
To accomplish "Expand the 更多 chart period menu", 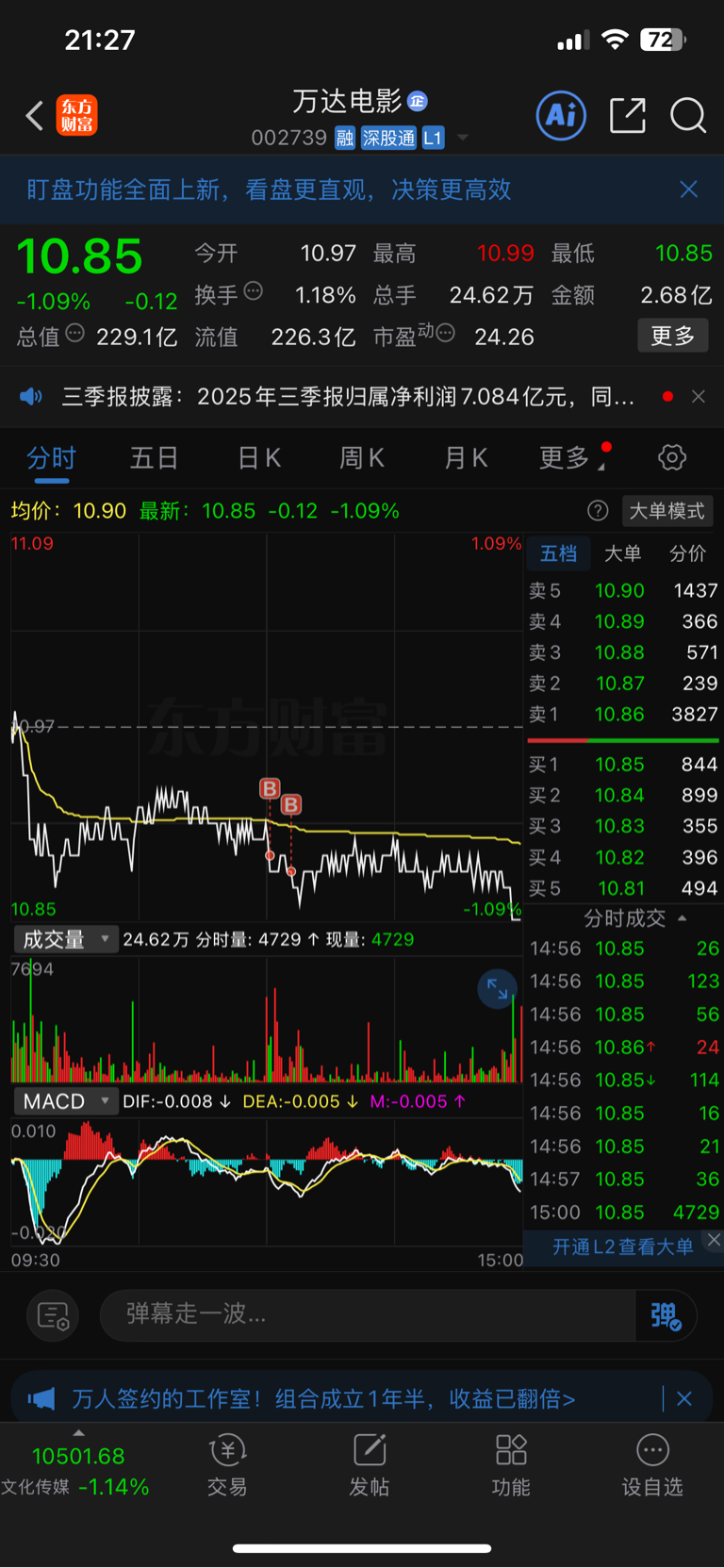I will coord(571,458).
